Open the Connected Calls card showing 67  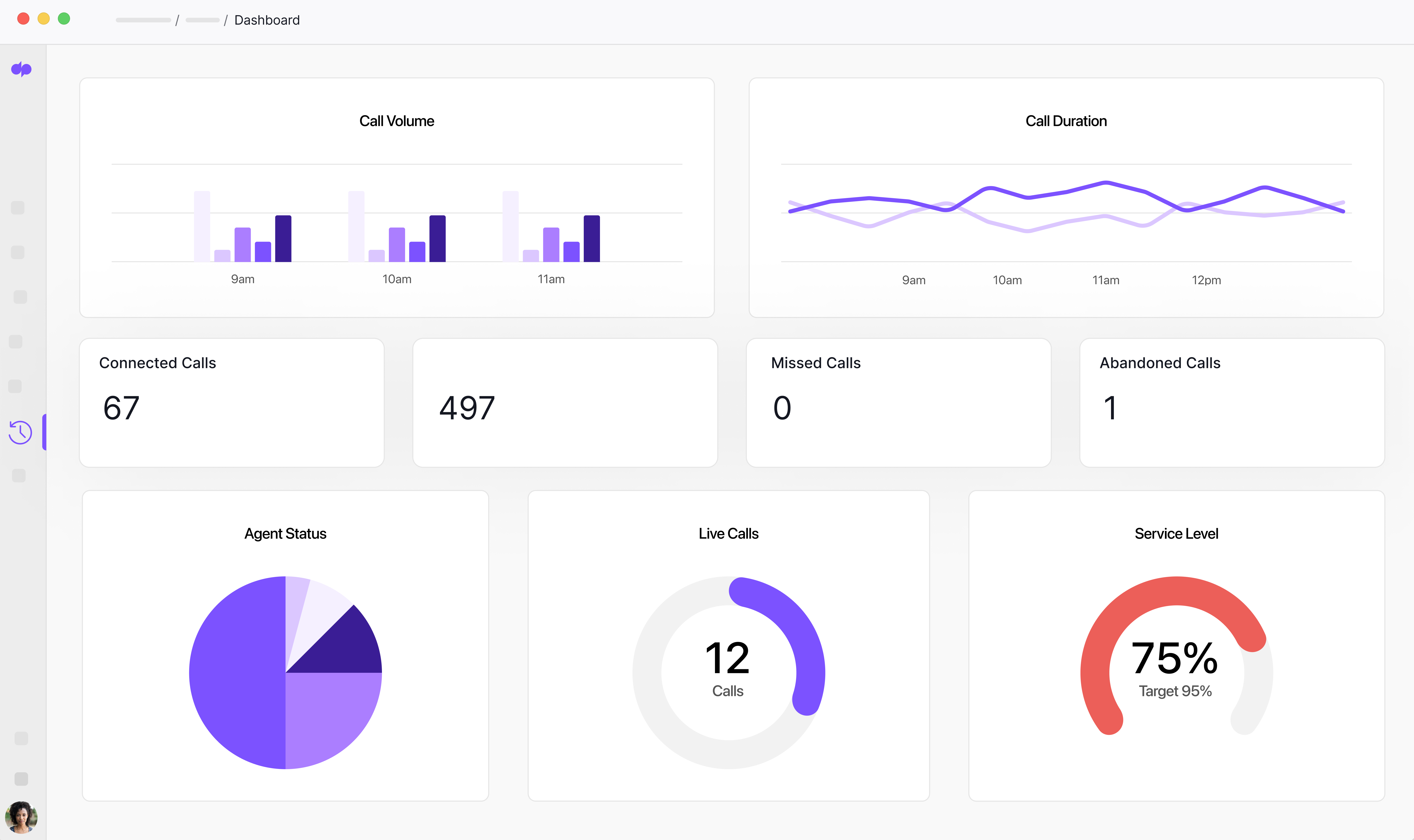point(231,402)
